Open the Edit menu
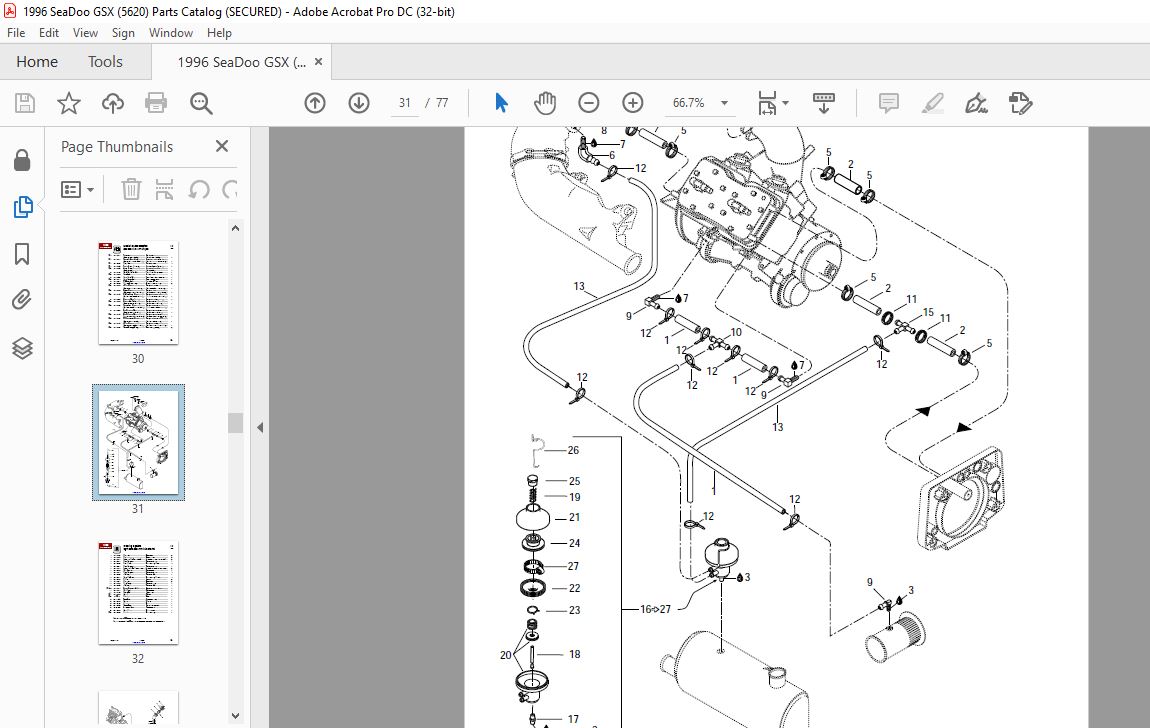This screenshot has width=1150, height=728. (x=49, y=33)
